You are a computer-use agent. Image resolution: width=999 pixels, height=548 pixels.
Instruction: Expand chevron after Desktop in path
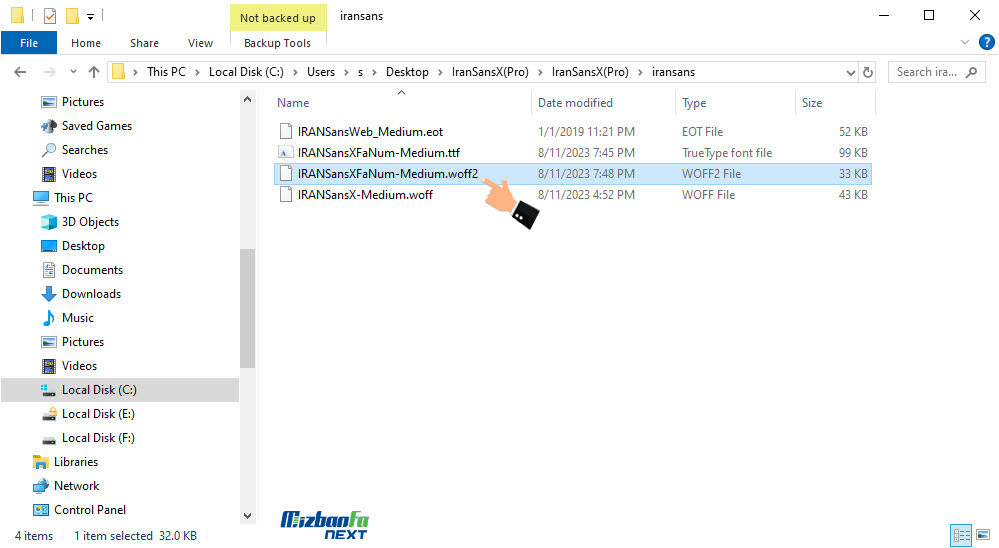coord(440,73)
